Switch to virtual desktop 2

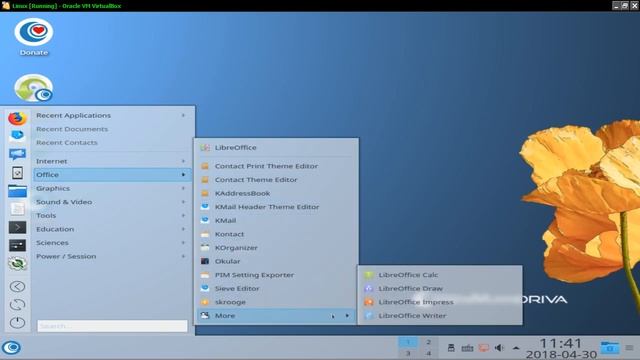tap(428, 342)
